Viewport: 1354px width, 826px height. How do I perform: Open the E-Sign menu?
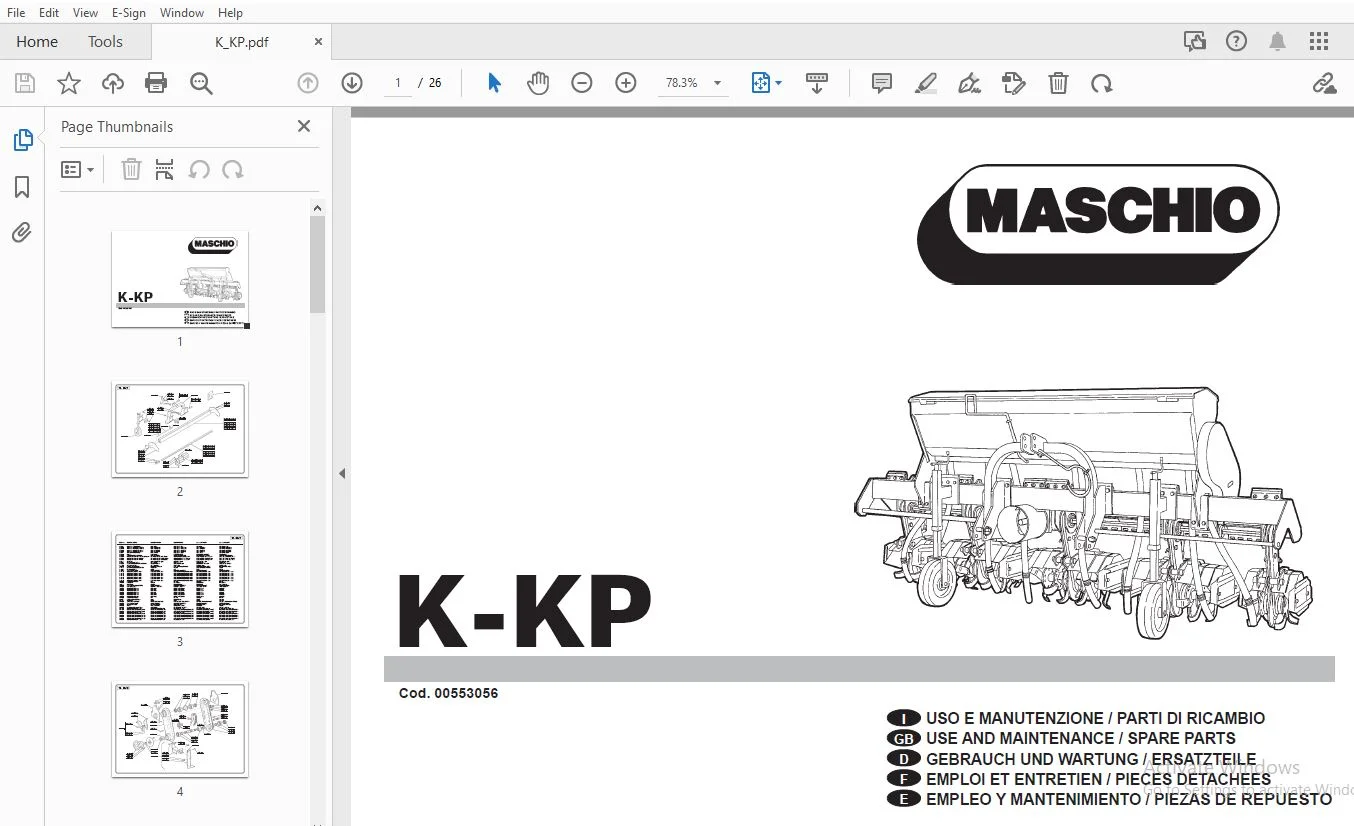pos(128,12)
